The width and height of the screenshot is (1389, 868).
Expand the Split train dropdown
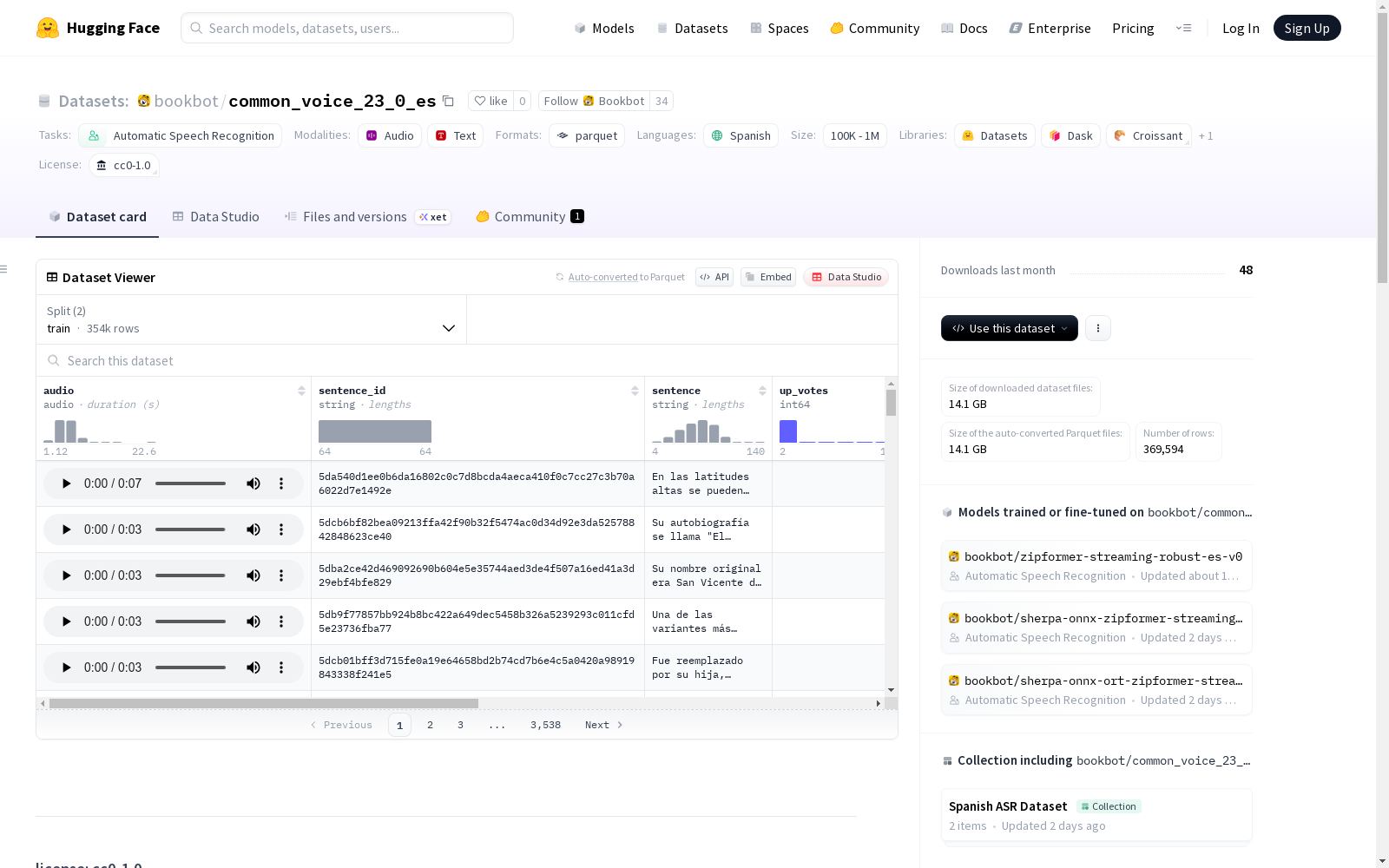click(x=251, y=319)
